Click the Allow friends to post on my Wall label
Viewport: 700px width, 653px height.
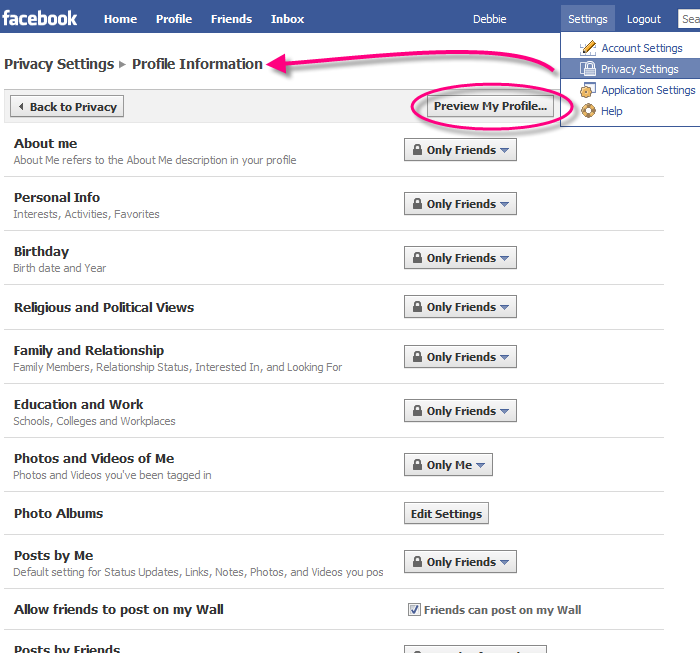click(119, 610)
